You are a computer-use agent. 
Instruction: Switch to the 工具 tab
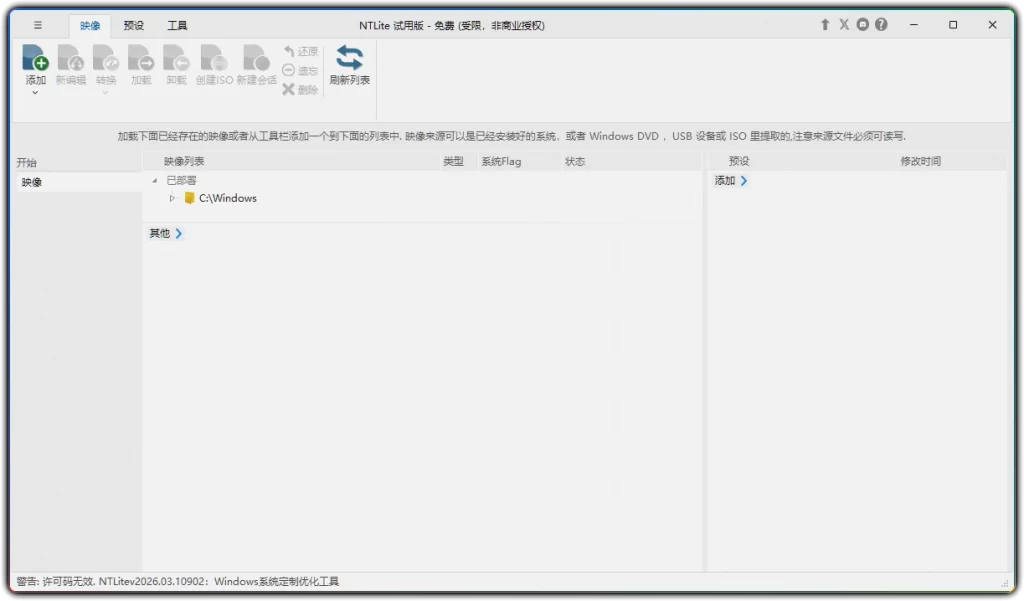coord(177,25)
